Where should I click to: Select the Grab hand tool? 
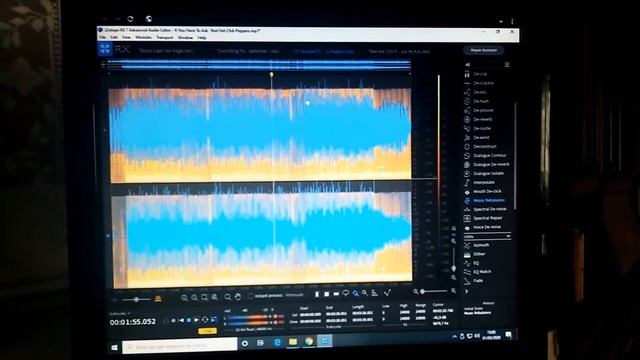(238, 297)
